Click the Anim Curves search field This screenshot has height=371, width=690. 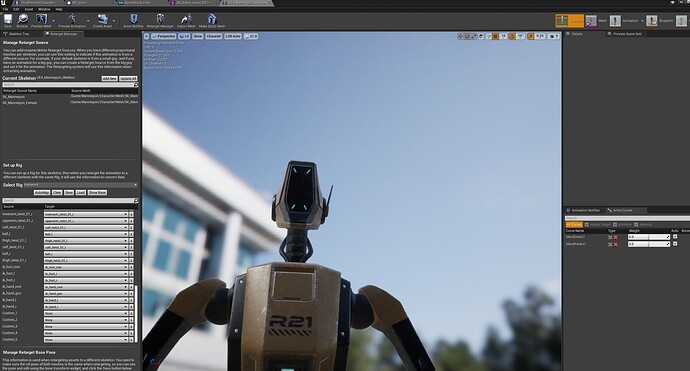click(x=627, y=218)
